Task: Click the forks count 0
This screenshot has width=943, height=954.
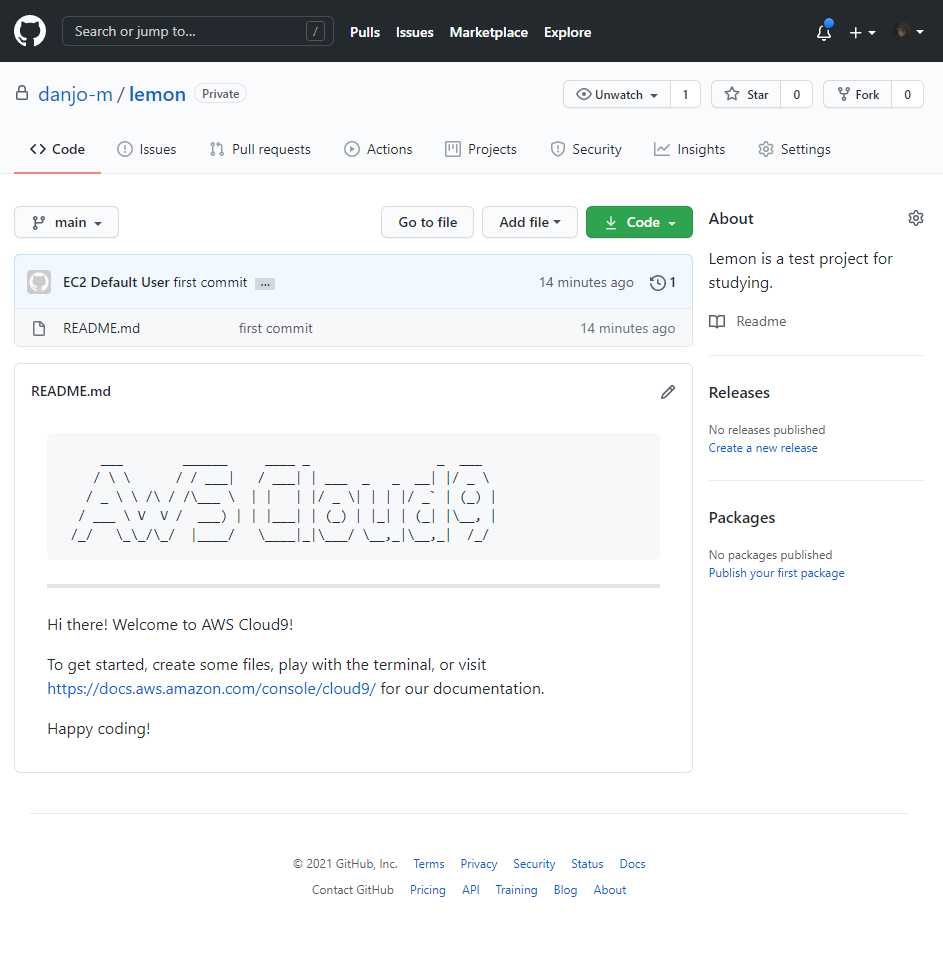Action: tap(907, 94)
